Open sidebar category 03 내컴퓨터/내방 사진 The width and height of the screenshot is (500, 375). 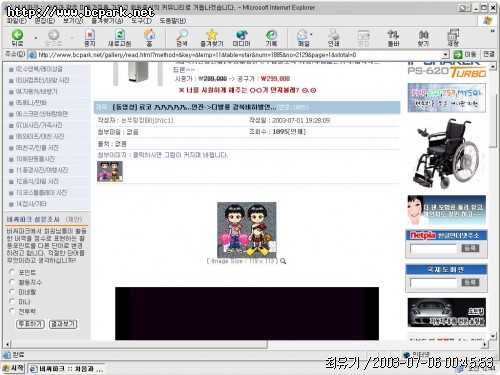(42, 80)
